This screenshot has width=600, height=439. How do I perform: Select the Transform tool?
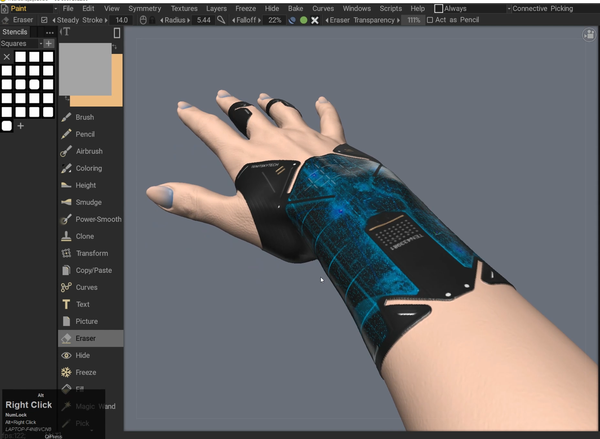(x=91, y=253)
